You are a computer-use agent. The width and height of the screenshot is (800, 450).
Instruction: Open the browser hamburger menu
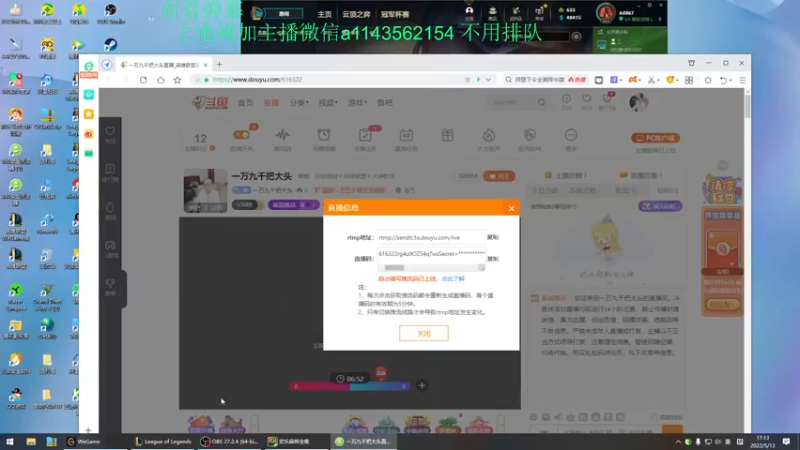(x=742, y=80)
